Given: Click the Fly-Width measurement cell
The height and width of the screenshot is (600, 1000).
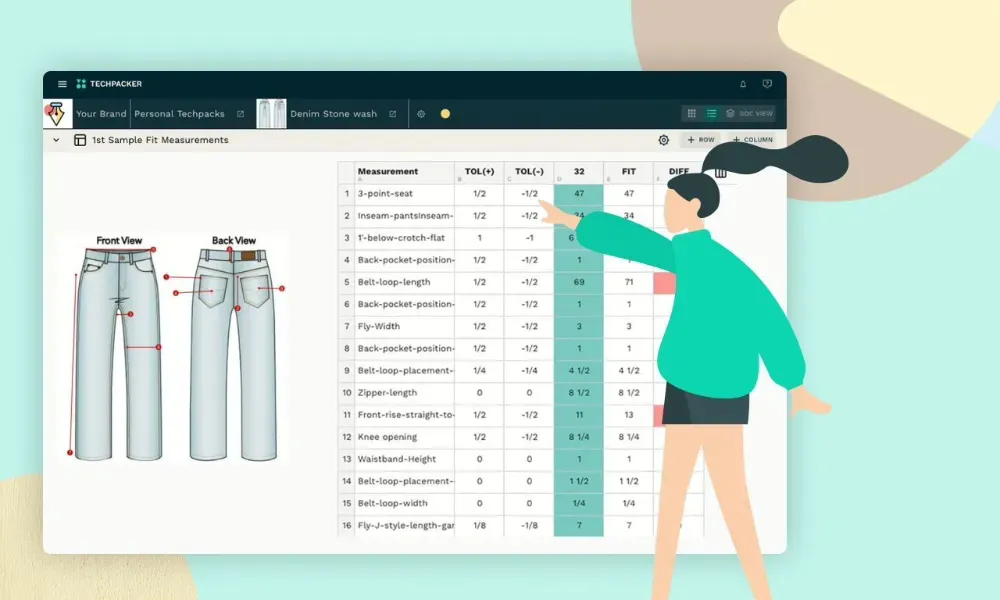Looking at the screenshot, I should coord(404,326).
